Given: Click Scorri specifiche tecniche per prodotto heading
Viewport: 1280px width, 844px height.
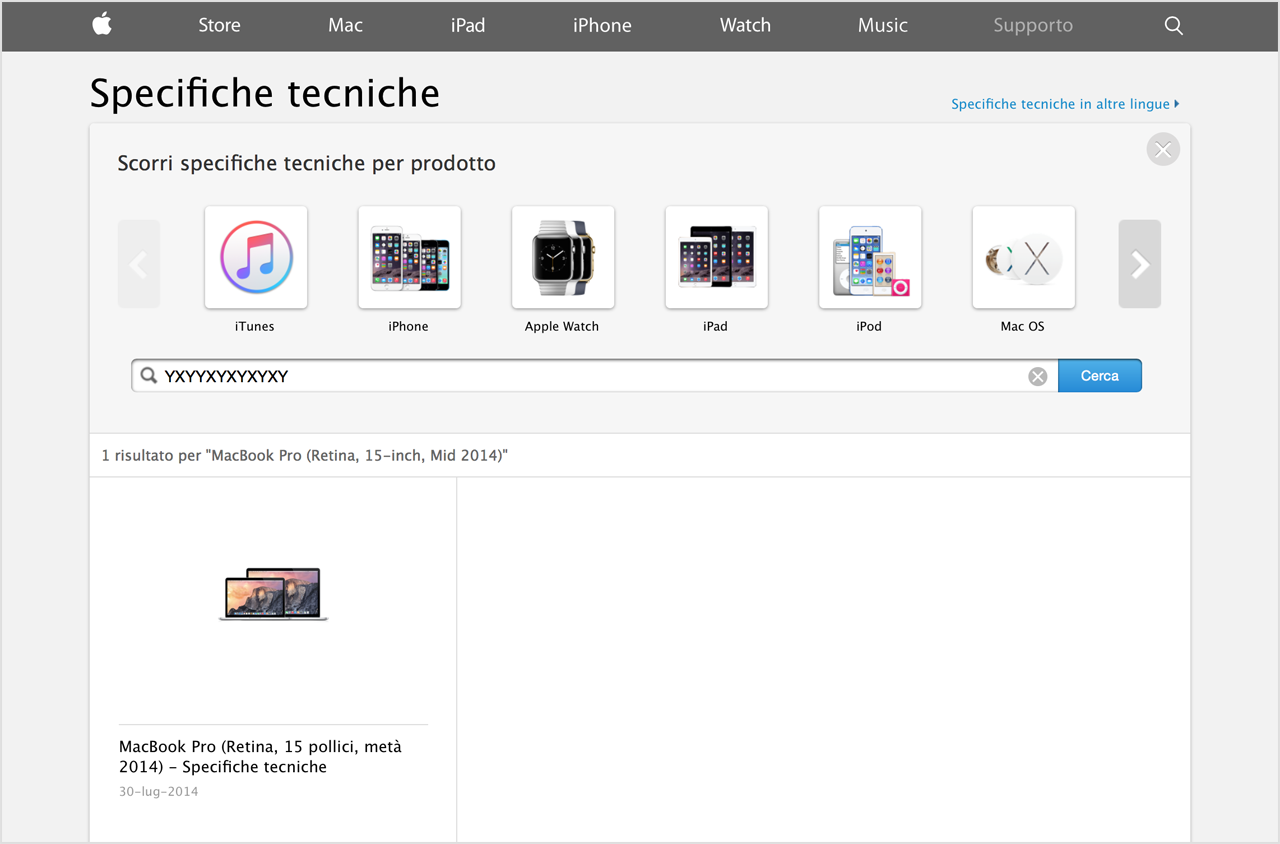Looking at the screenshot, I should pyautogui.click(x=307, y=163).
